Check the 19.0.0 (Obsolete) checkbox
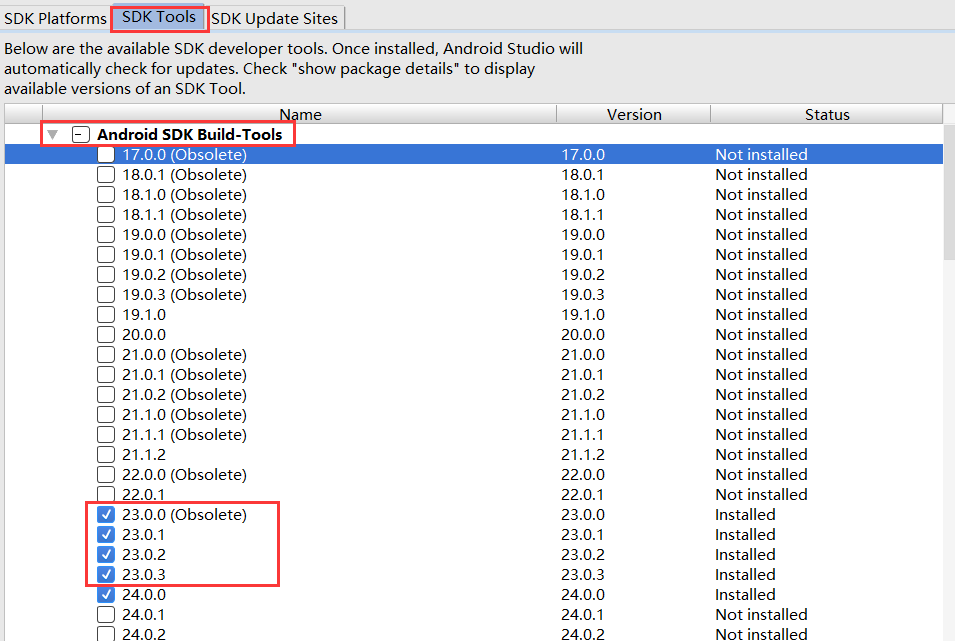The height and width of the screenshot is (641, 955). (106, 235)
